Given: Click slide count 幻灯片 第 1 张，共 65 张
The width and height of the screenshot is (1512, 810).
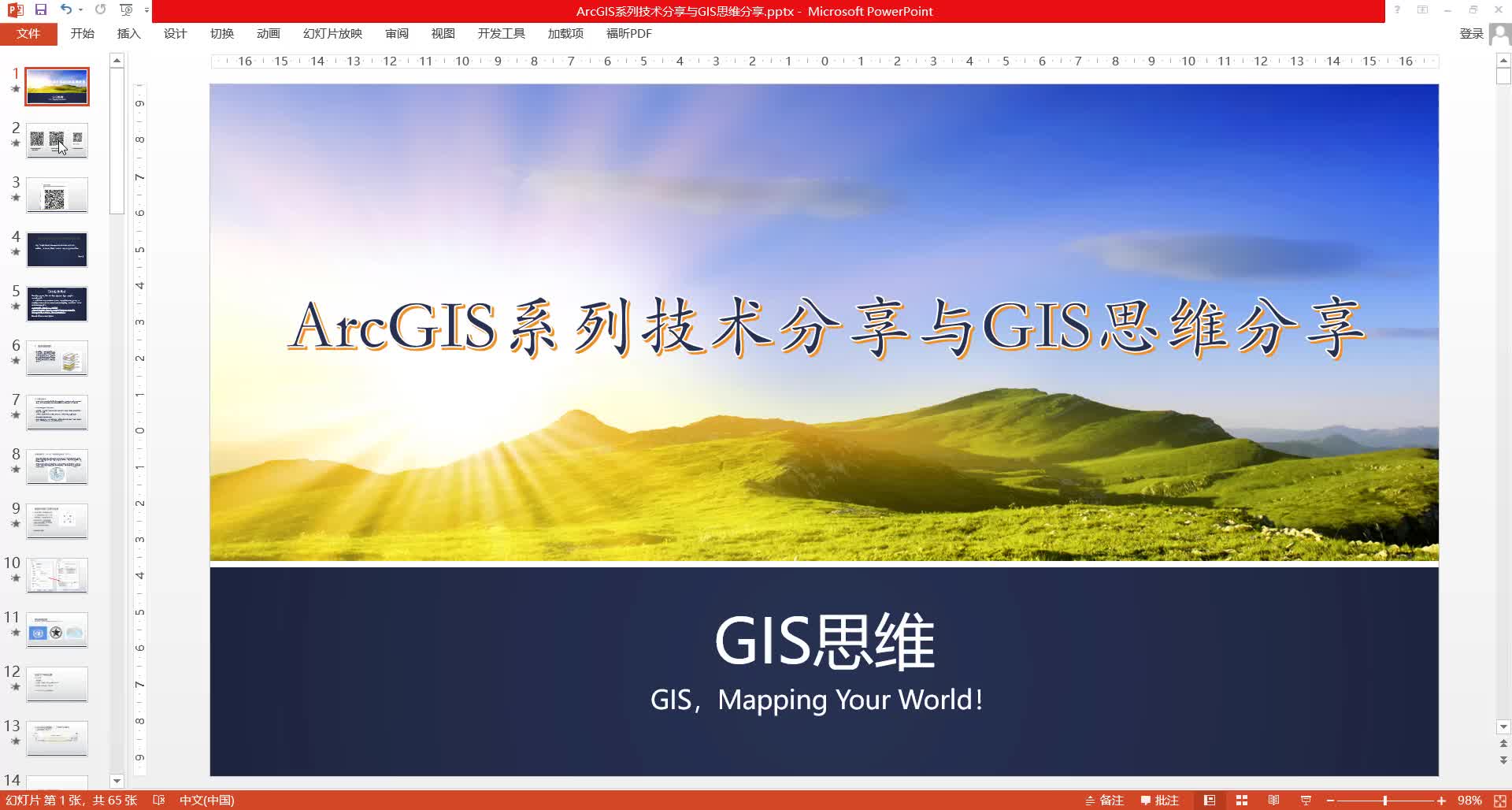Looking at the screenshot, I should click(71, 800).
